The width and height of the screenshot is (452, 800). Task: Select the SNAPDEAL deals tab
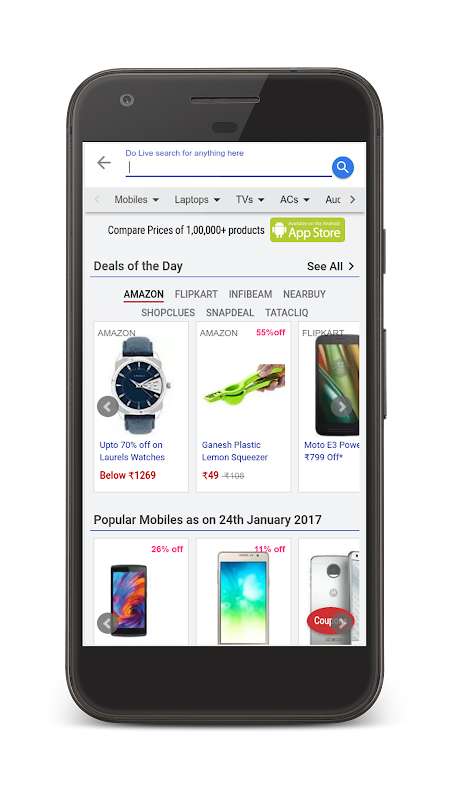[230, 313]
